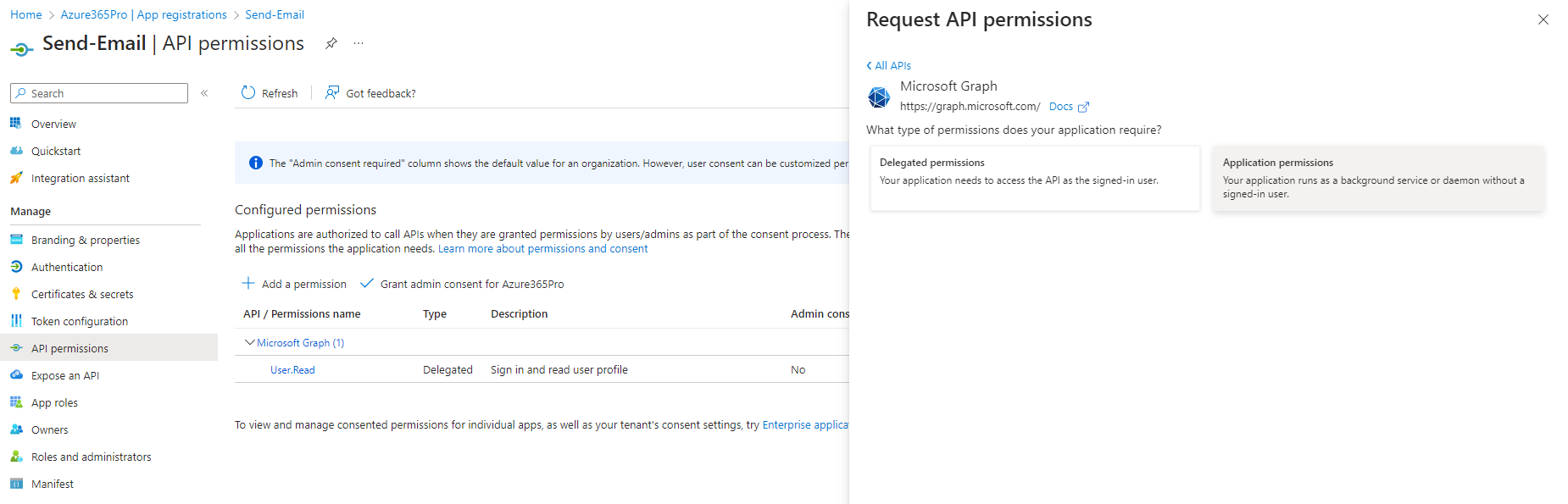Screen dimensions: 1568x504
Task: Close the Request API permissions panel
Action: click(1543, 19)
